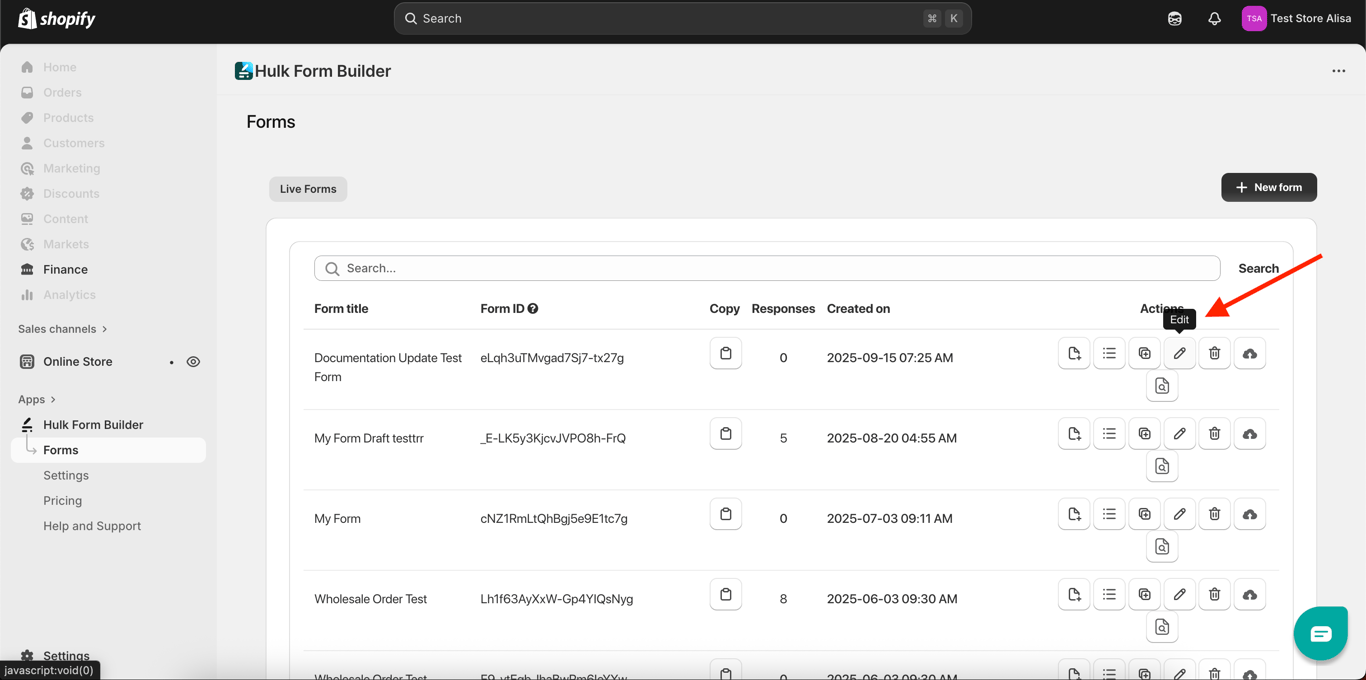This screenshot has width=1366, height=680.
Task: Open Test Store Alisa account menu
Action: [x=1296, y=18]
